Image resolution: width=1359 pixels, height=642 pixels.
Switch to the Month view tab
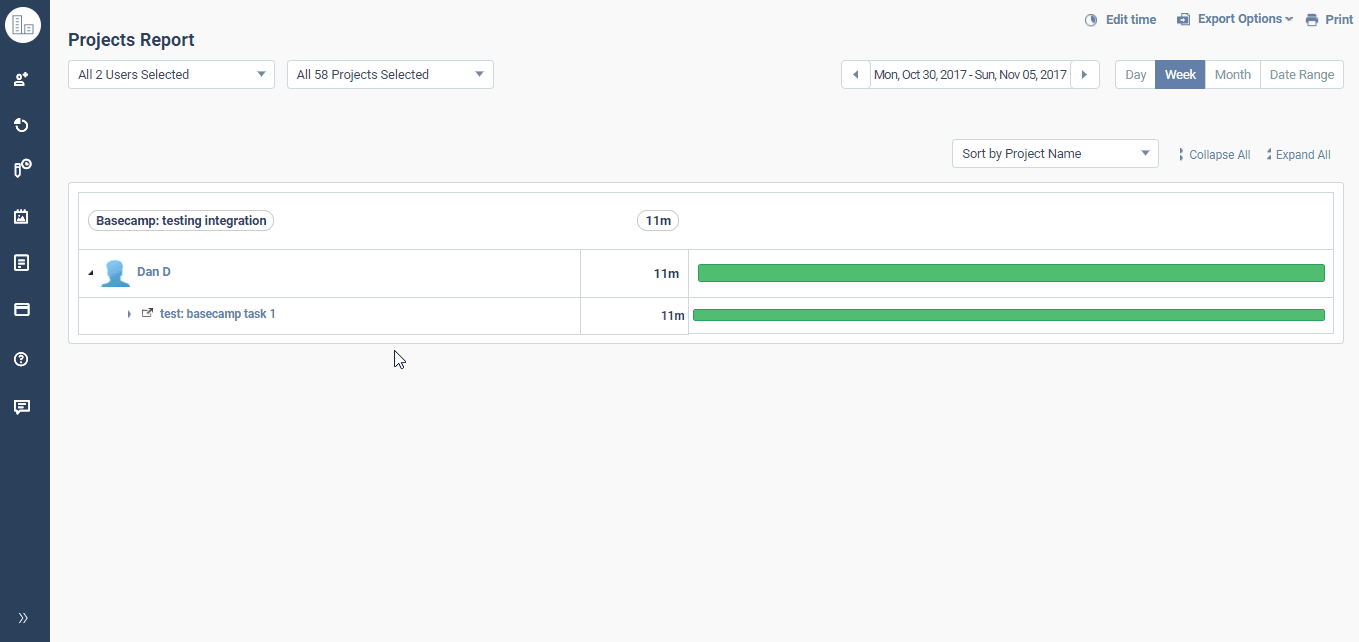point(1232,74)
